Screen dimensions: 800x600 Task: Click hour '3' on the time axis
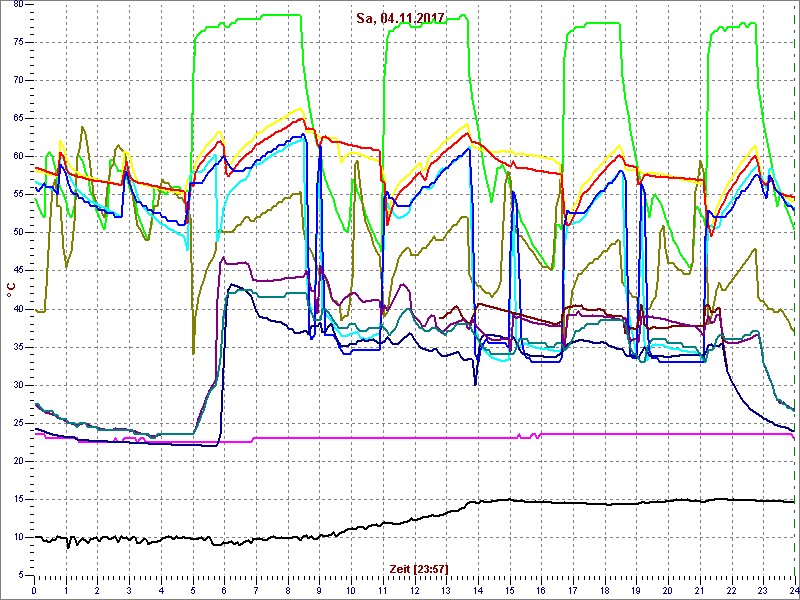click(x=129, y=590)
